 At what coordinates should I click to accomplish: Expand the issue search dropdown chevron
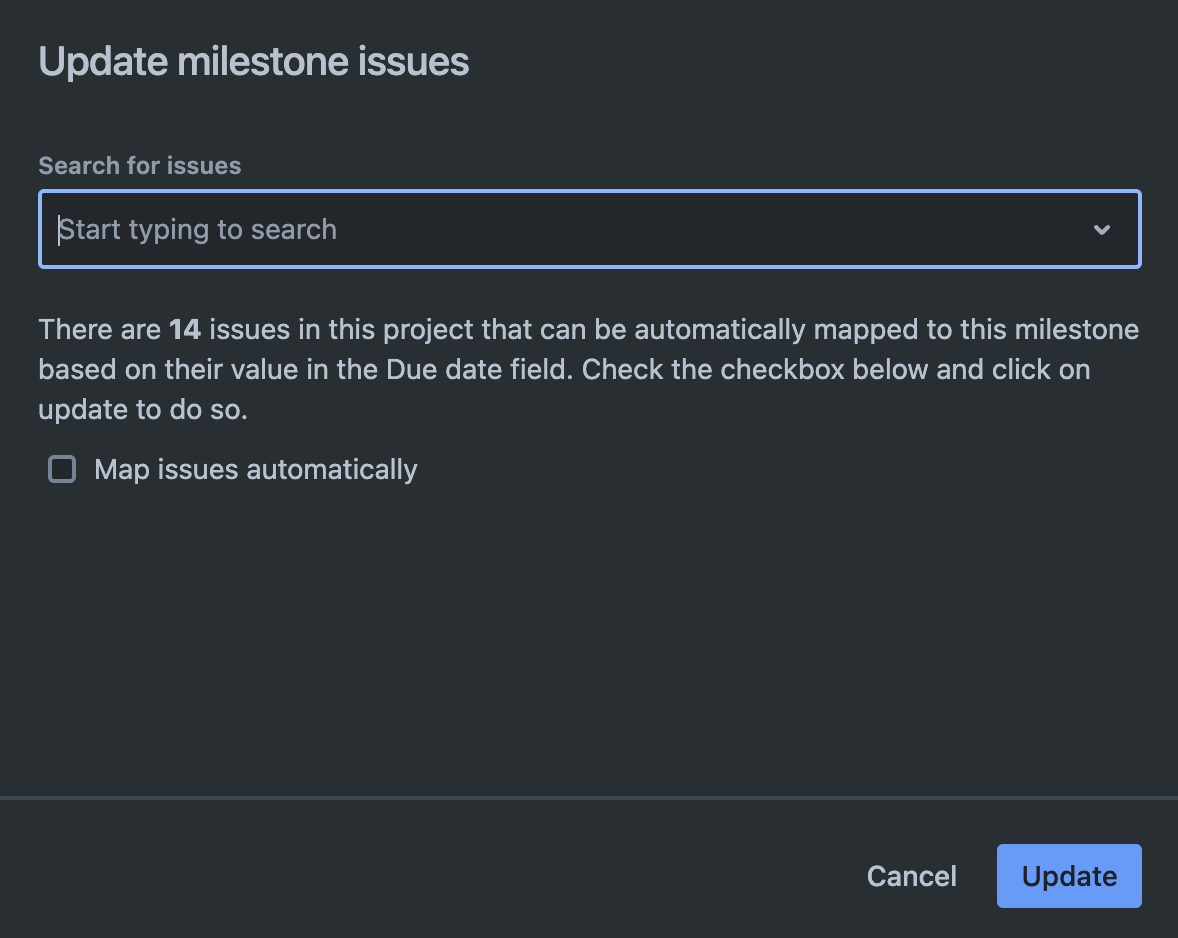(x=1102, y=230)
